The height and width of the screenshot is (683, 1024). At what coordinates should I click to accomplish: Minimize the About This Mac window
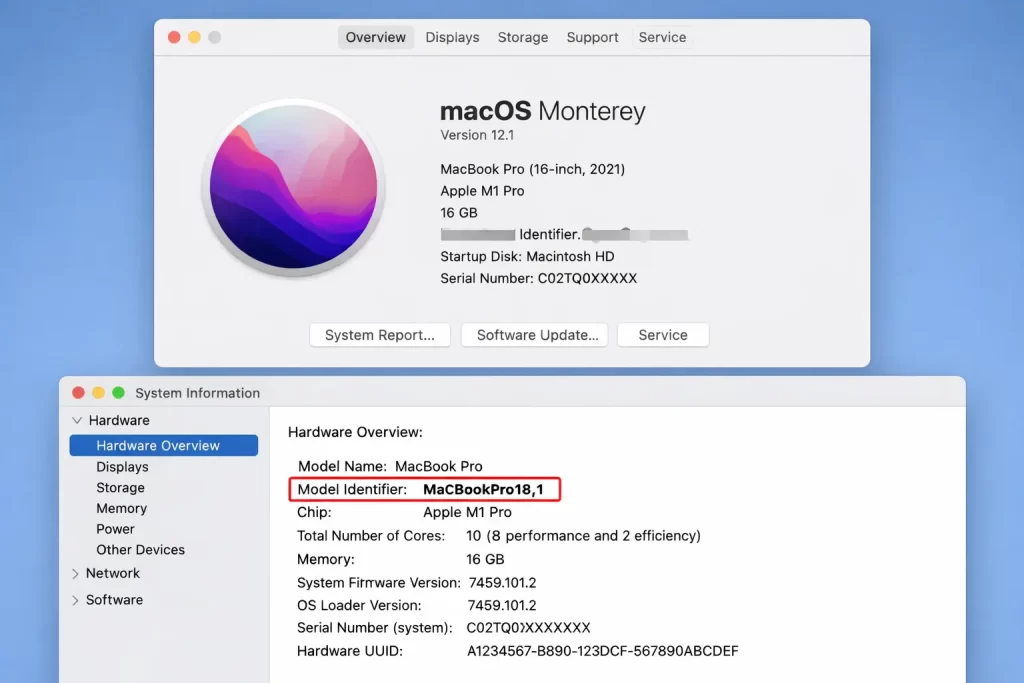(x=194, y=37)
